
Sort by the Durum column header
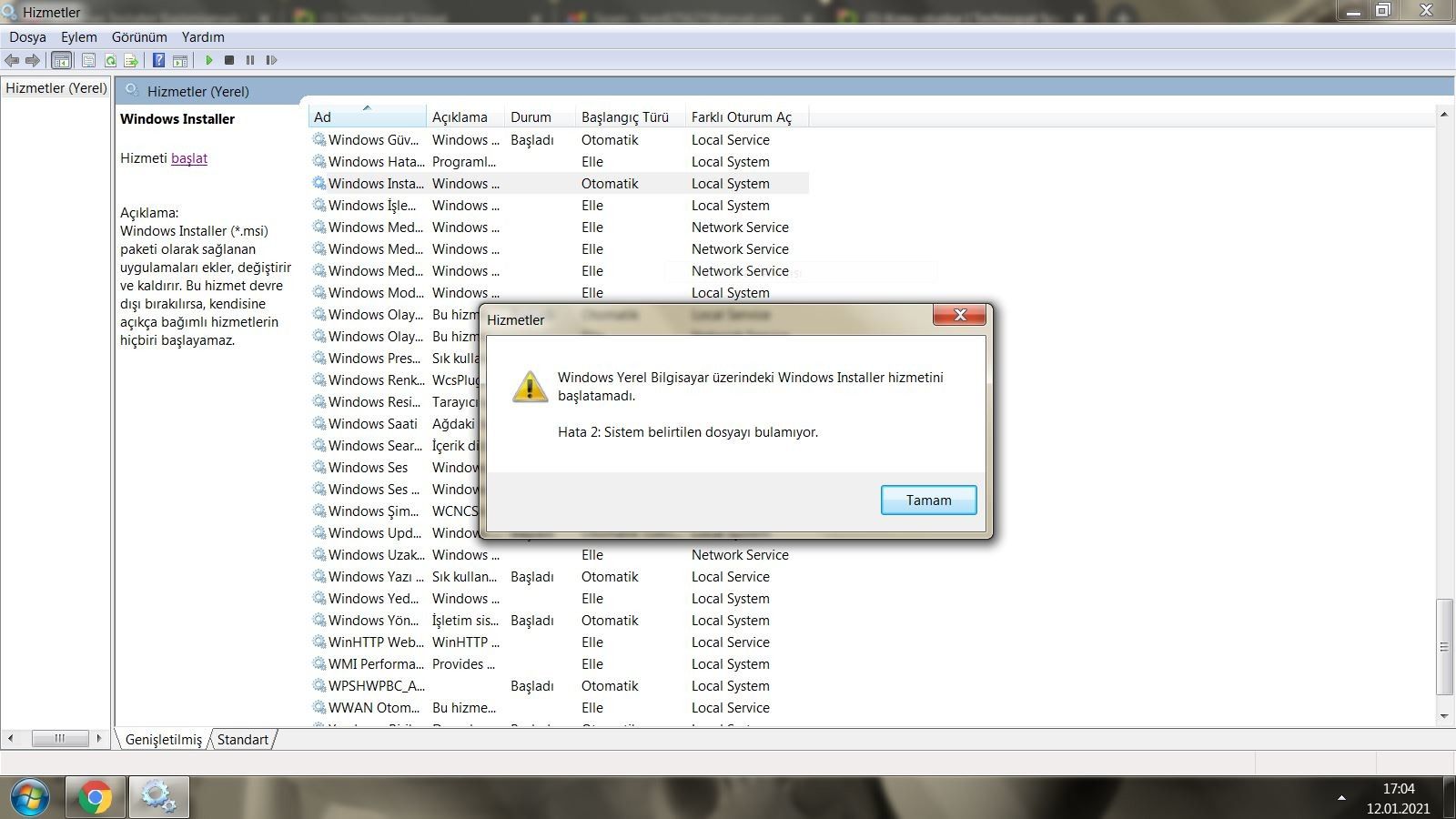[x=540, y=116]
